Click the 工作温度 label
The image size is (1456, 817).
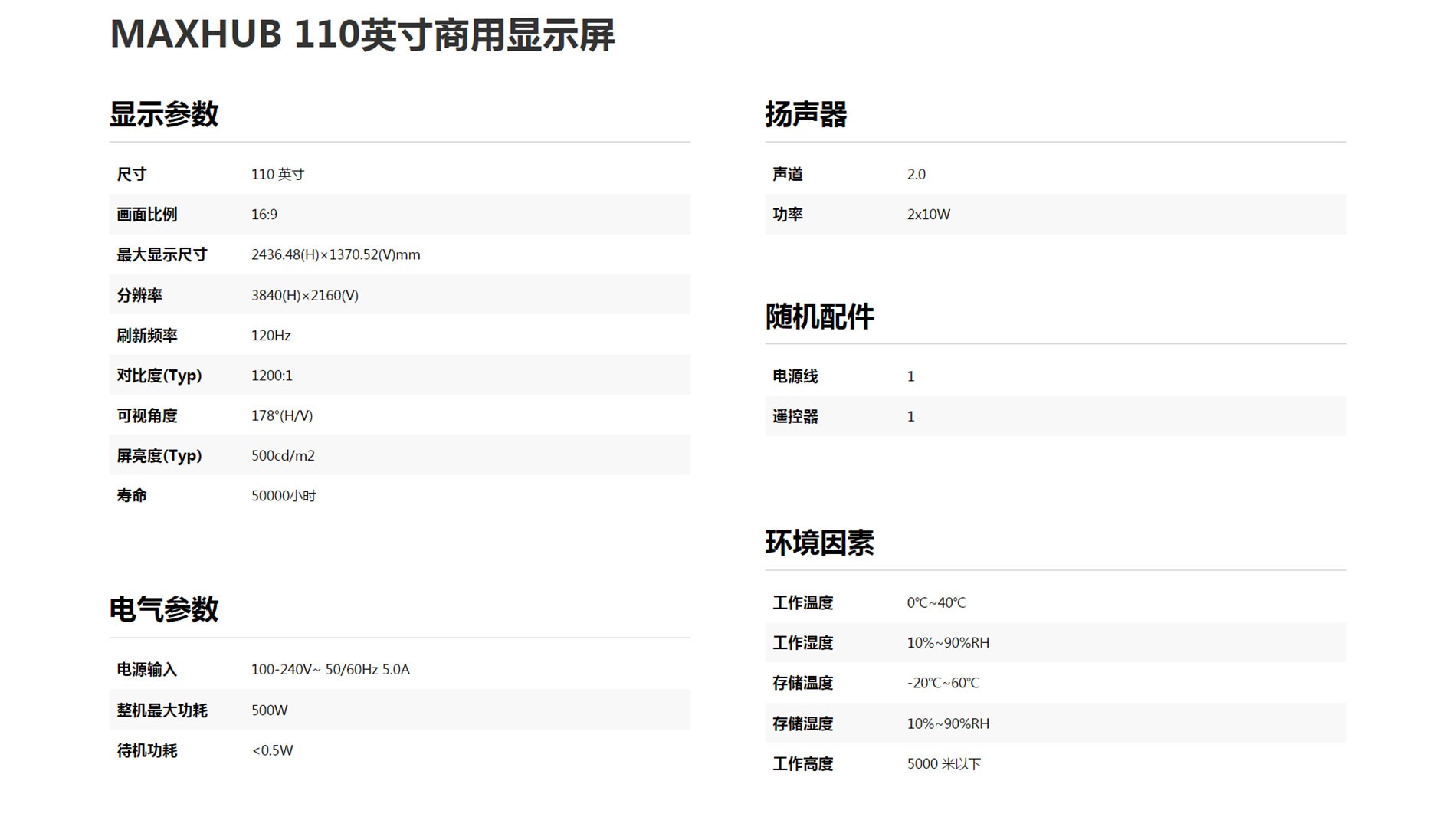click(x=803, y=603)
